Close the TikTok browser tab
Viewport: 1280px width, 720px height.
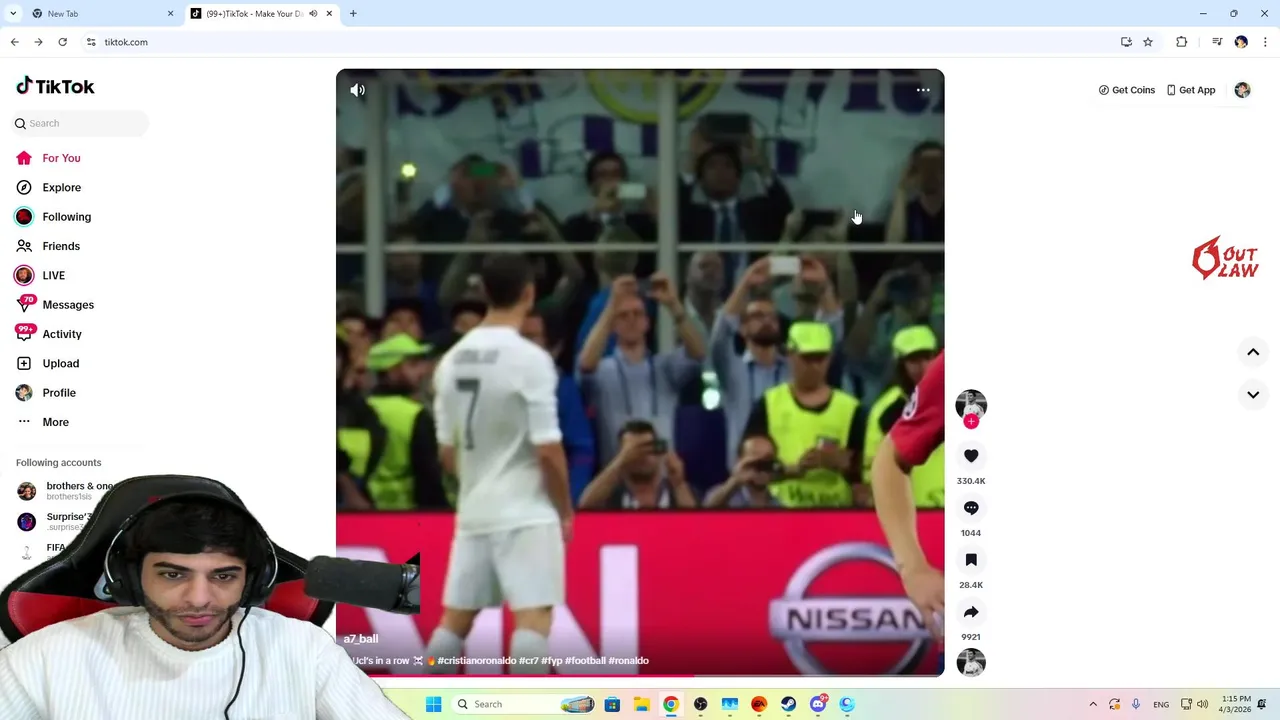[329, 14]
